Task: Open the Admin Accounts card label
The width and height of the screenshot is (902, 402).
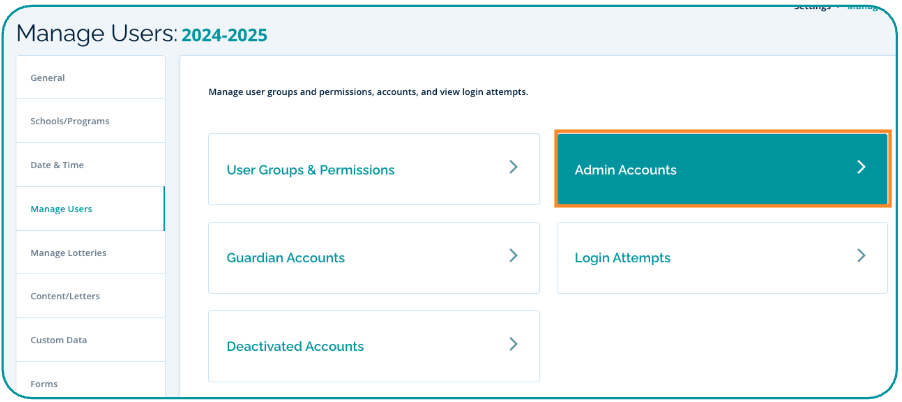Action: coord(625,170)
